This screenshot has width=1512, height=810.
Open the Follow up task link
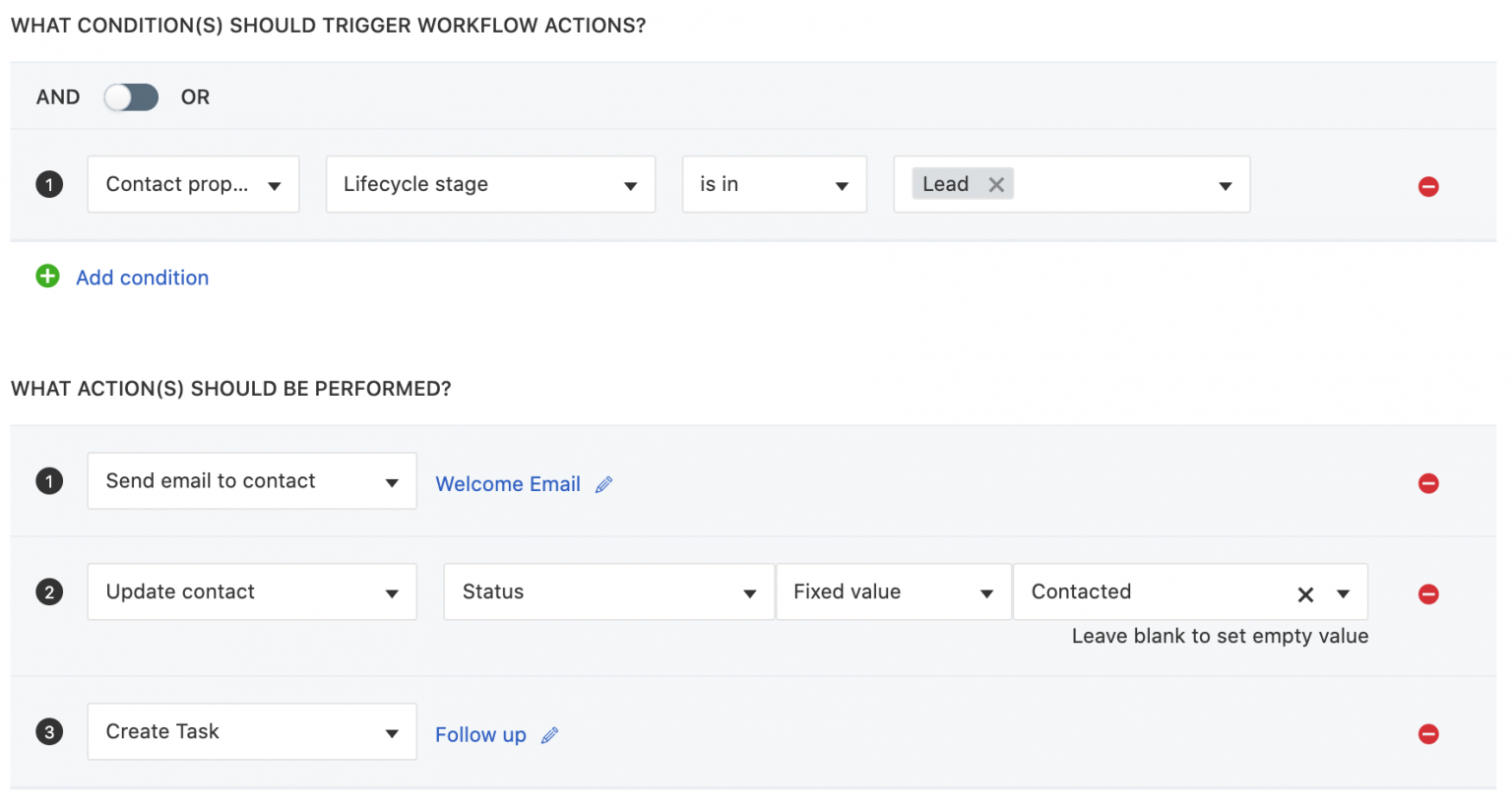[480, 734]
